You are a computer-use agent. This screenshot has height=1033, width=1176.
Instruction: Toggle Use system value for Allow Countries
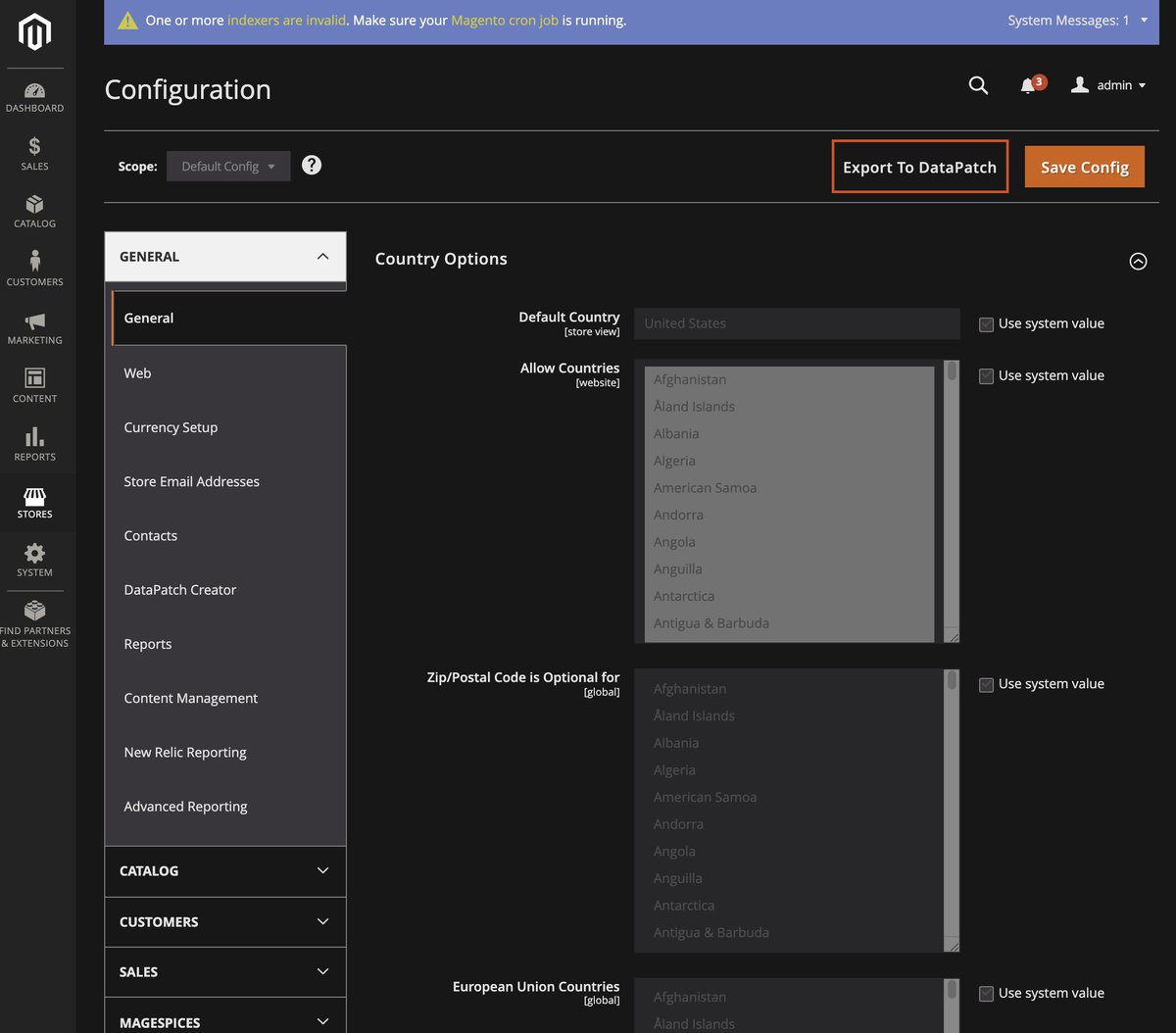986,376
